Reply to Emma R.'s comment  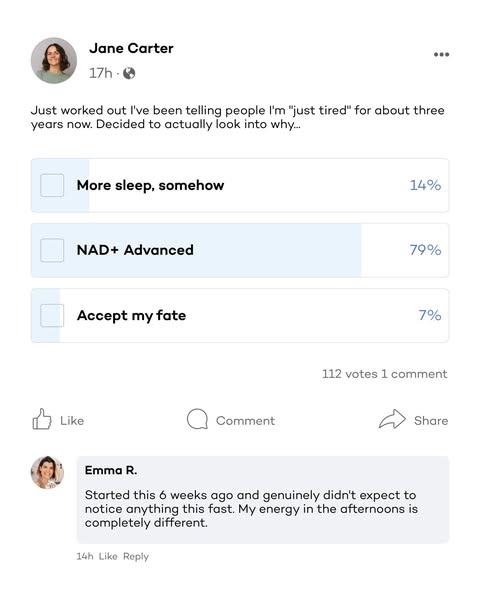136,557
